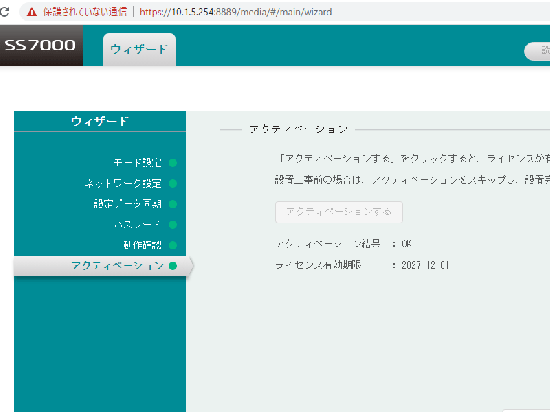Click the green dot beside 動作確認
Viewport: 550px width, 412px height.
(x=173, y=245)
